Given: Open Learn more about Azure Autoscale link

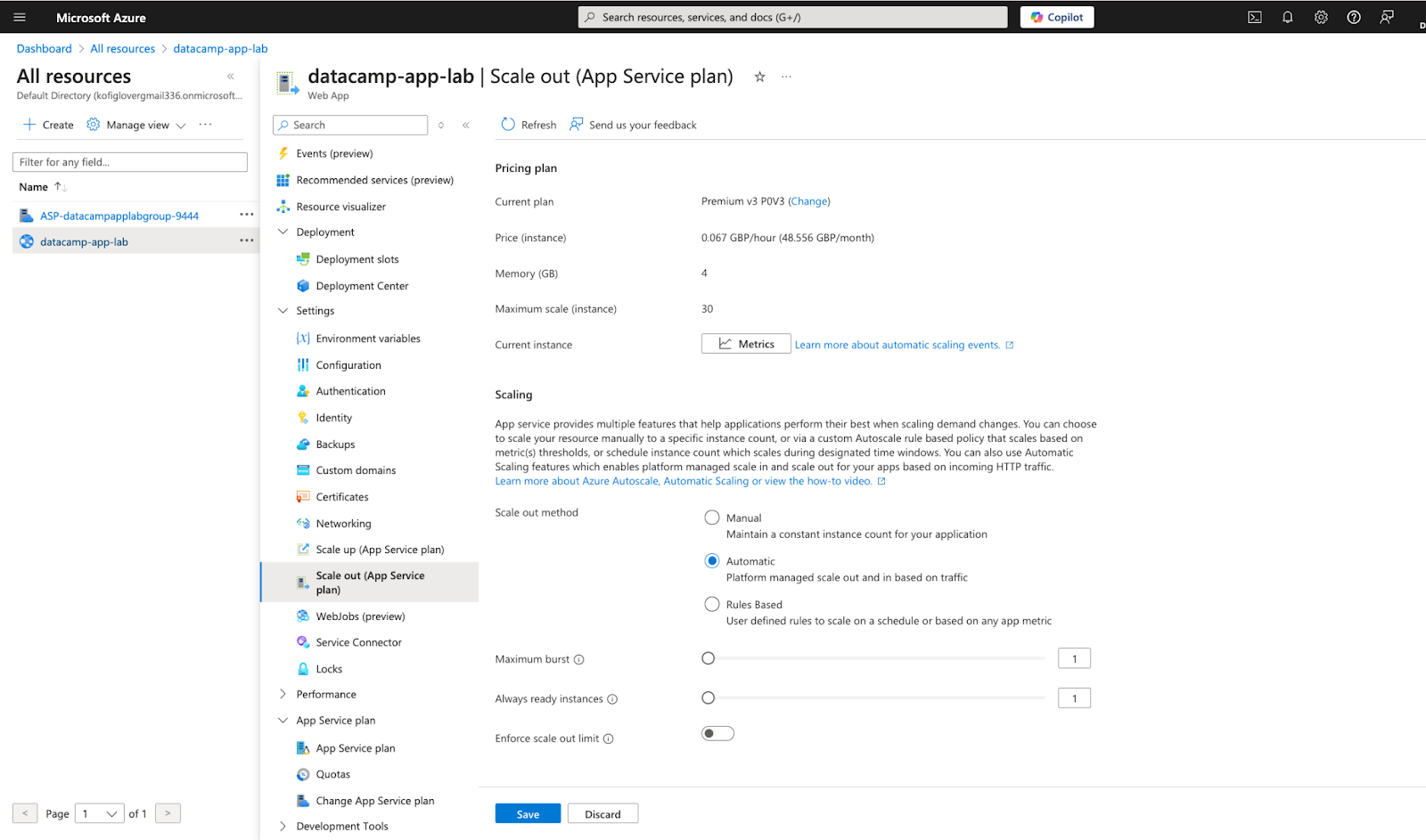Looking at the screenshot, I should tap(690, 481).
